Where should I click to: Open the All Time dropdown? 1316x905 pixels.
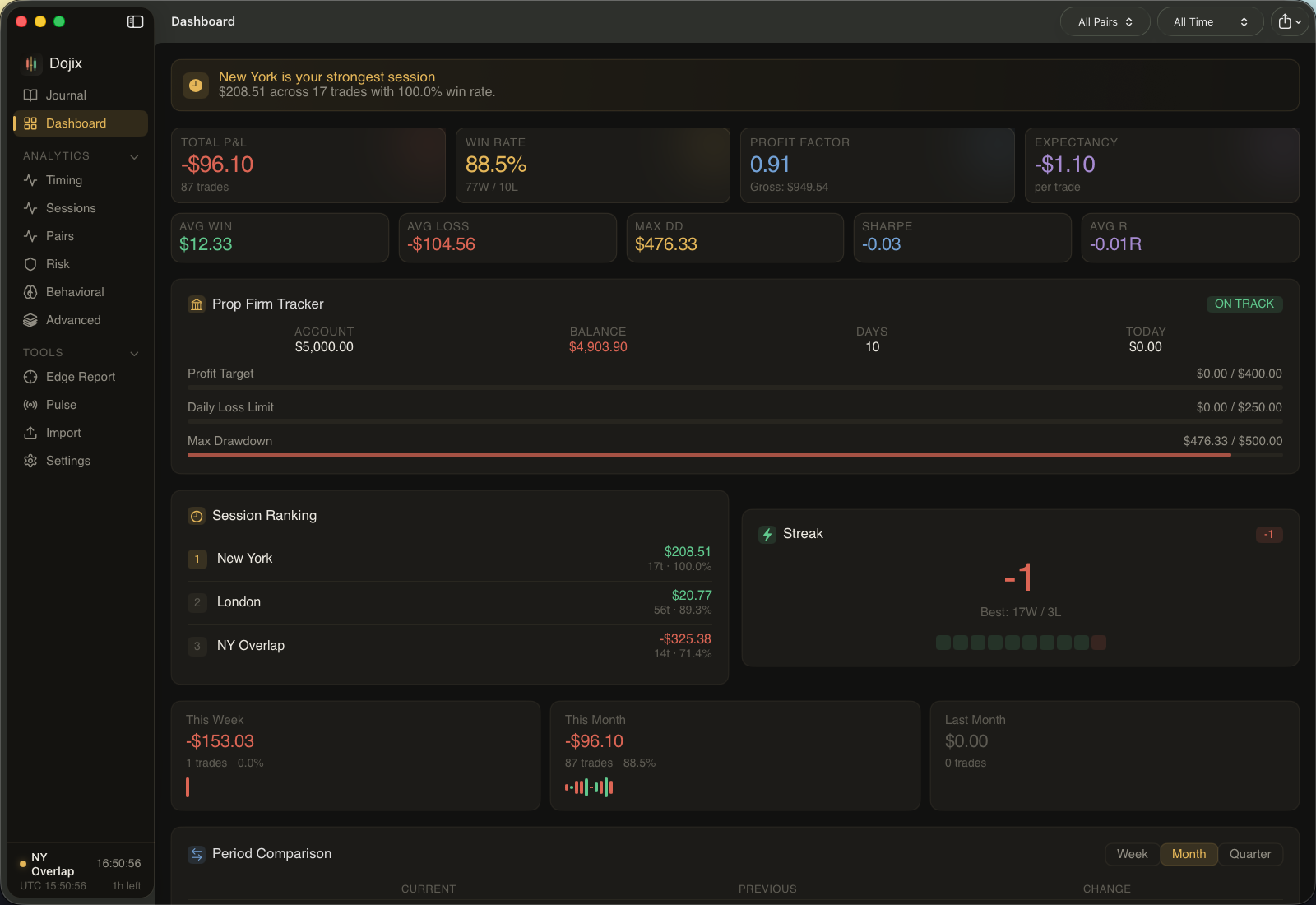1210,22
